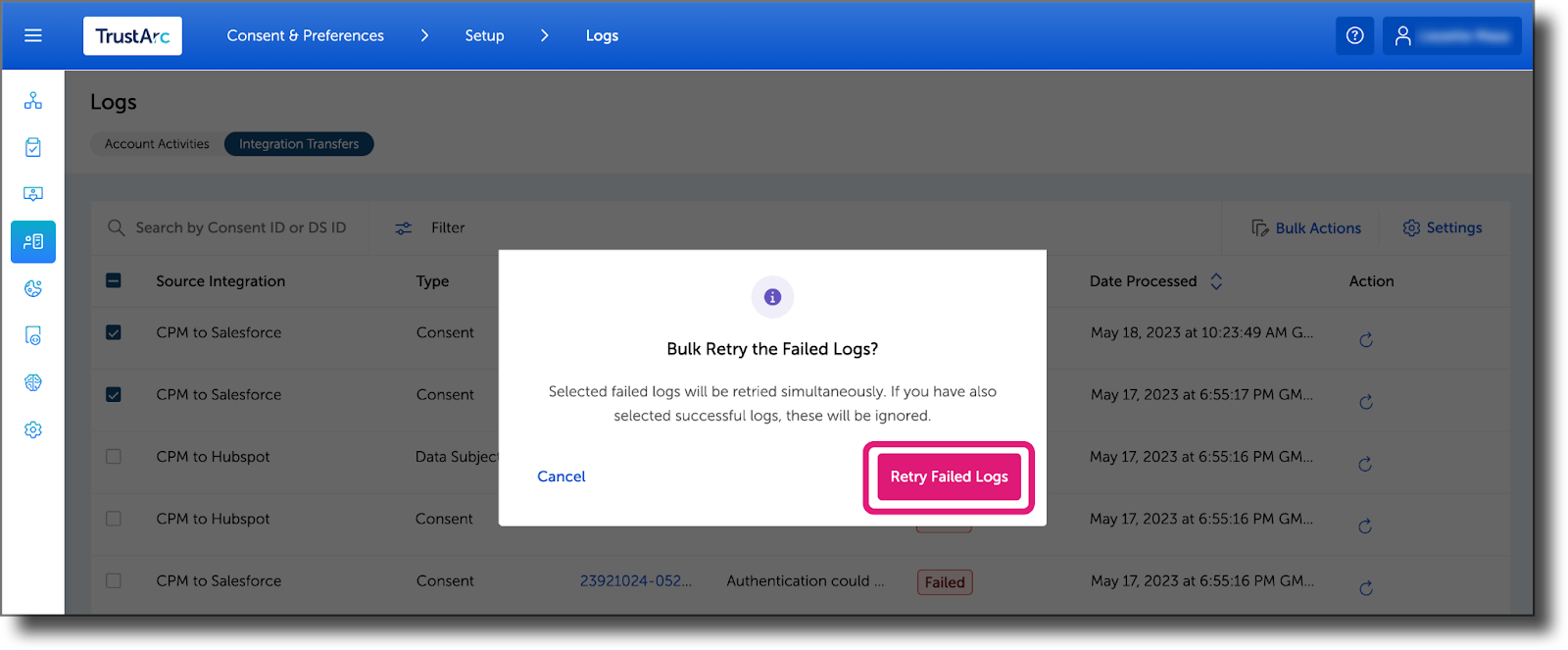Open the Consent & Preferences breadcrumb chevron

click(x=424, y=35)
